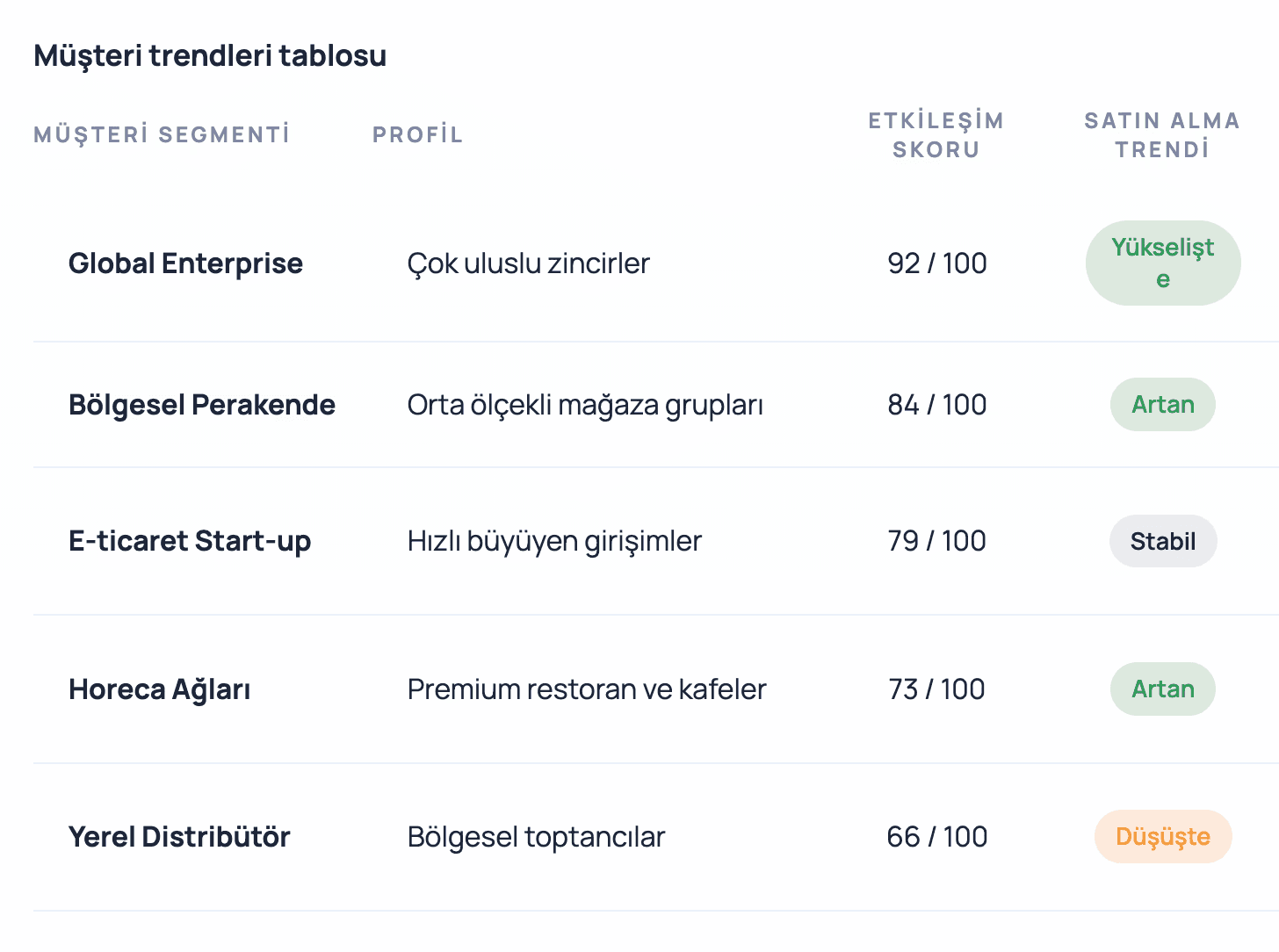Click the Çok uluslu zincirler profile text
The width and height of the screenshot is (1279, 952).
tap(529, 263)
